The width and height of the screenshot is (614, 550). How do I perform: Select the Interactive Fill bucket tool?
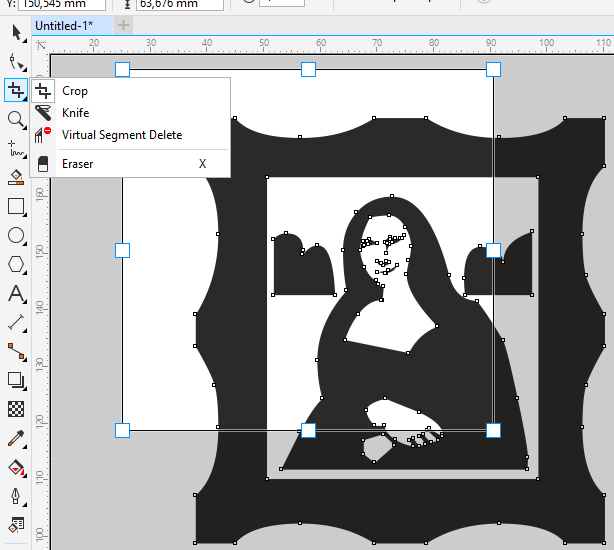15,467
